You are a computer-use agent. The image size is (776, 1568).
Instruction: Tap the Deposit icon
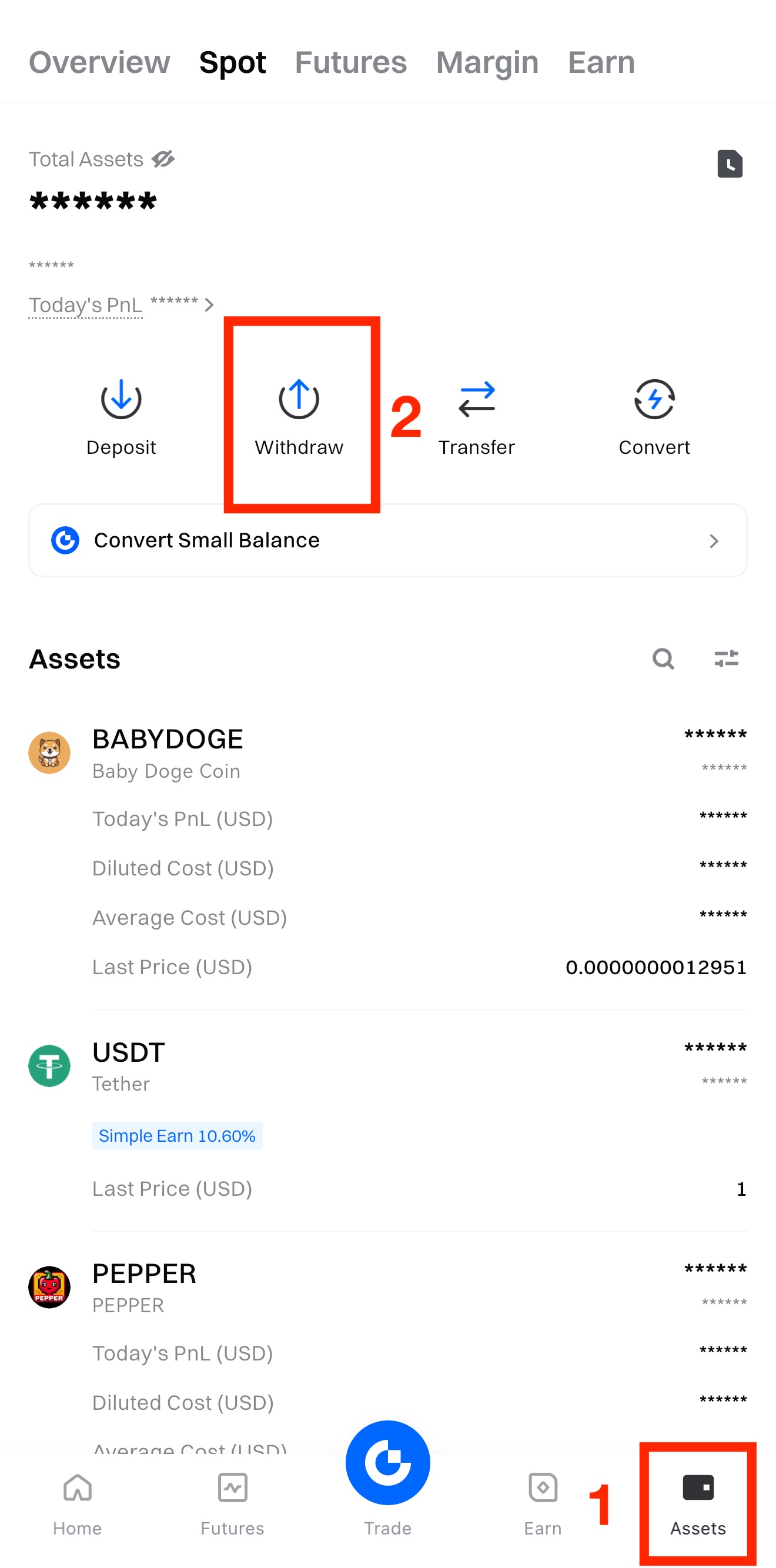click(x=121, y=399)
